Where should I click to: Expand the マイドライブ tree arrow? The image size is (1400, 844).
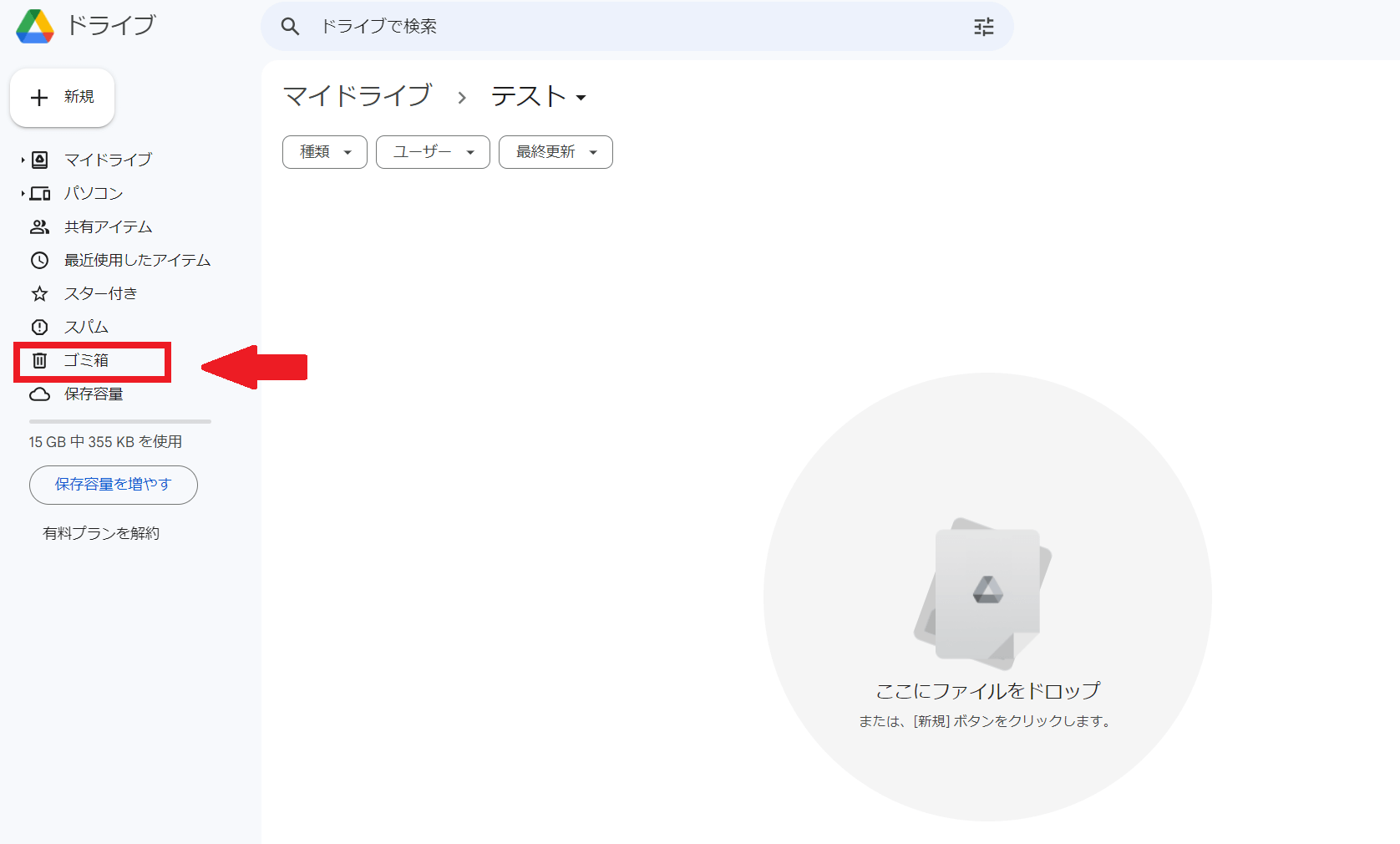[23, 160]
